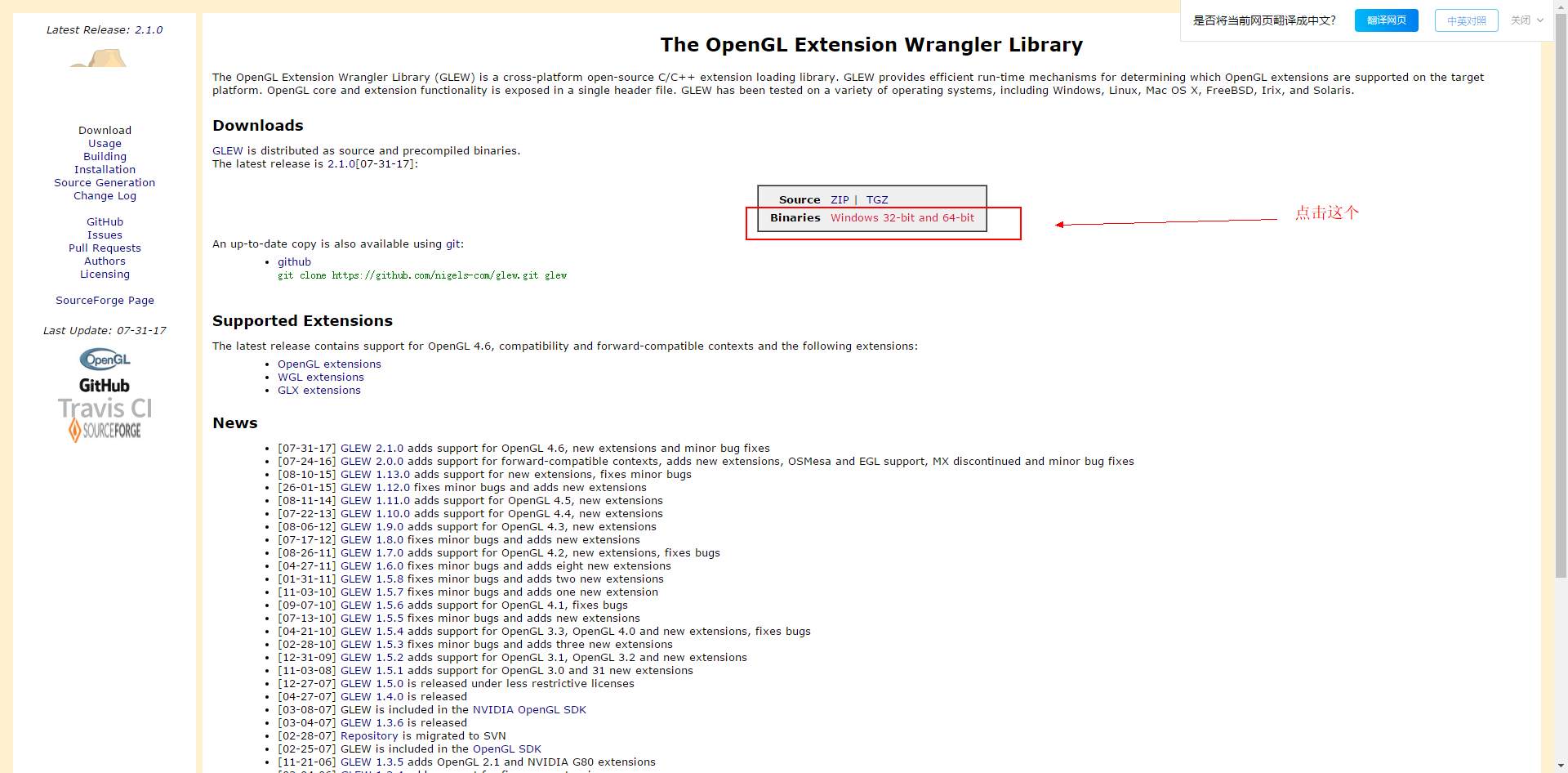Image resolution: width=1568 pixels, height=773 pixels.
Task: Open GLEW 2.1.0 news link
Action: (x=372, y=449)
